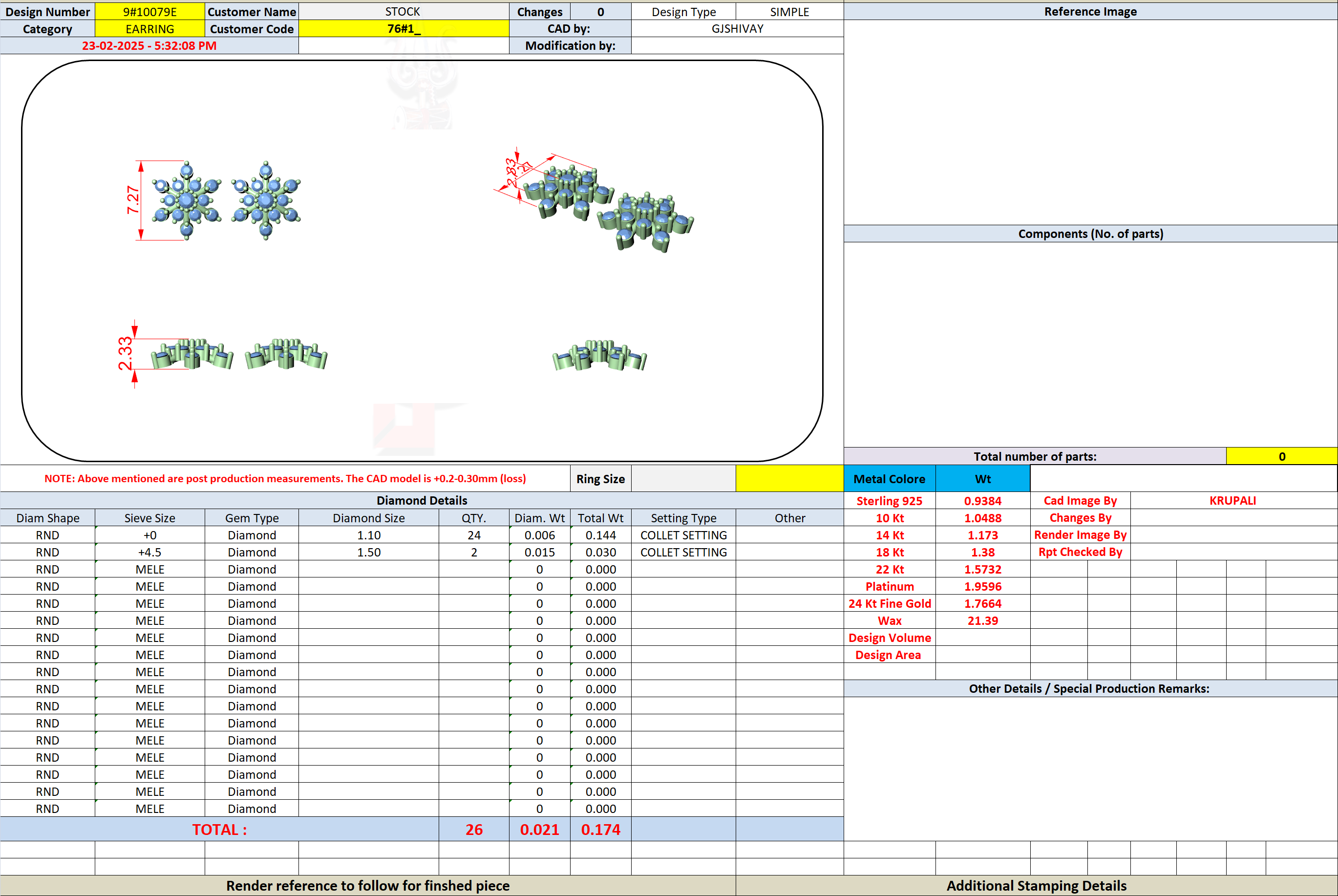This screenshot has height=896, width=1338.
Task: Select the quantity 24 cell
Action: (x=474, y=535)
